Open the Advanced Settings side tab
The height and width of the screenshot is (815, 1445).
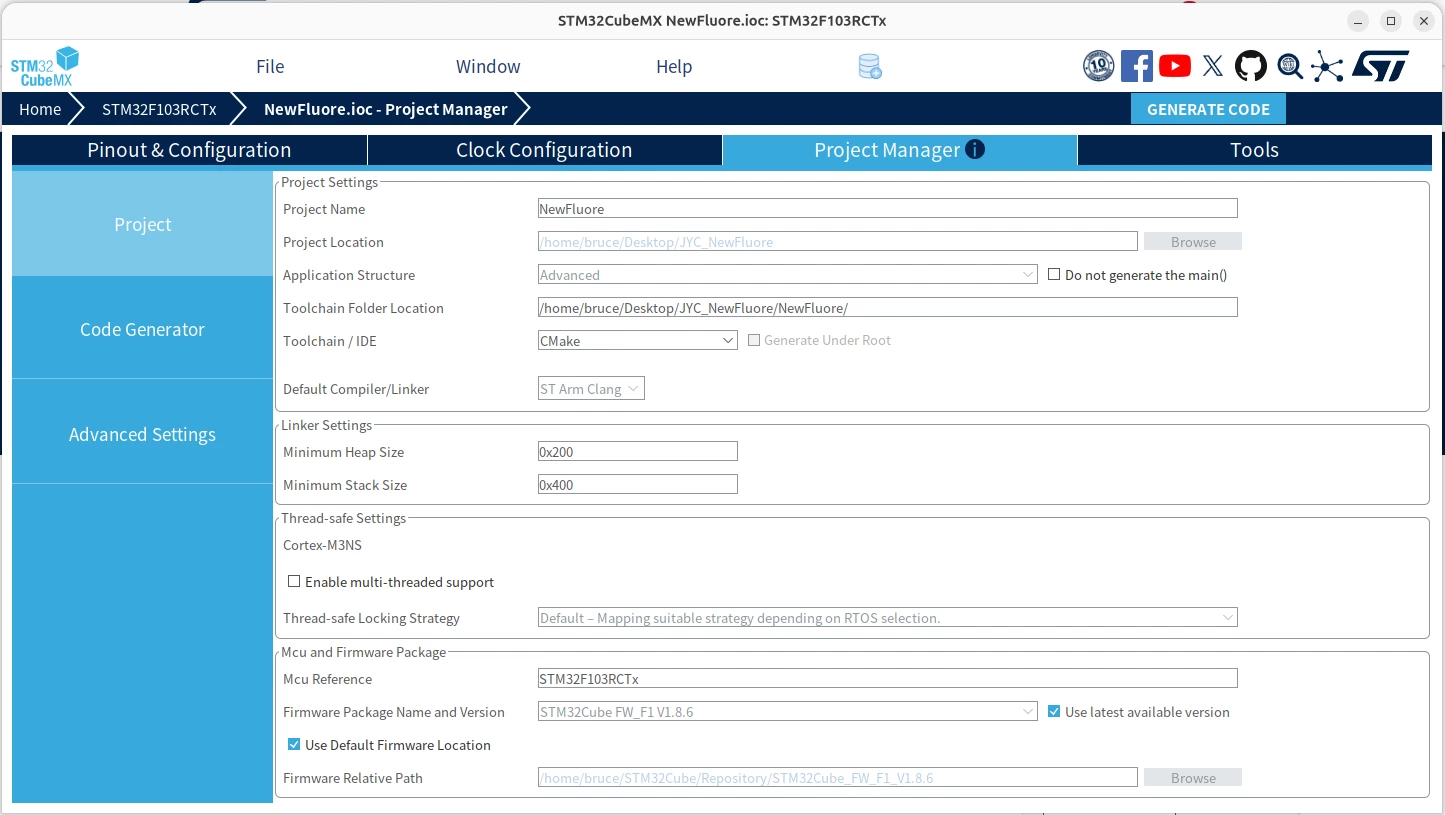[x=142, y=434]
